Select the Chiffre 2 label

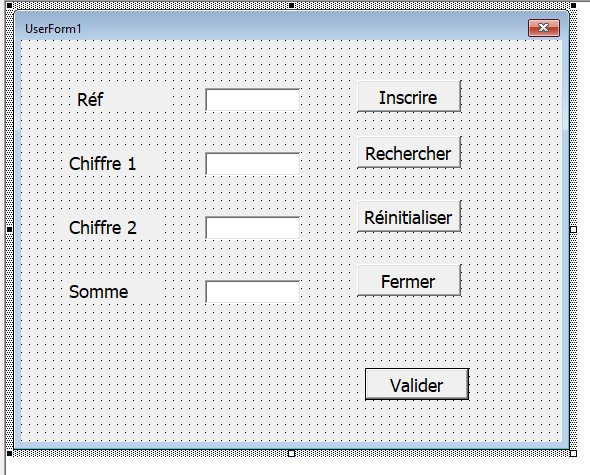[x=102, y=228]
